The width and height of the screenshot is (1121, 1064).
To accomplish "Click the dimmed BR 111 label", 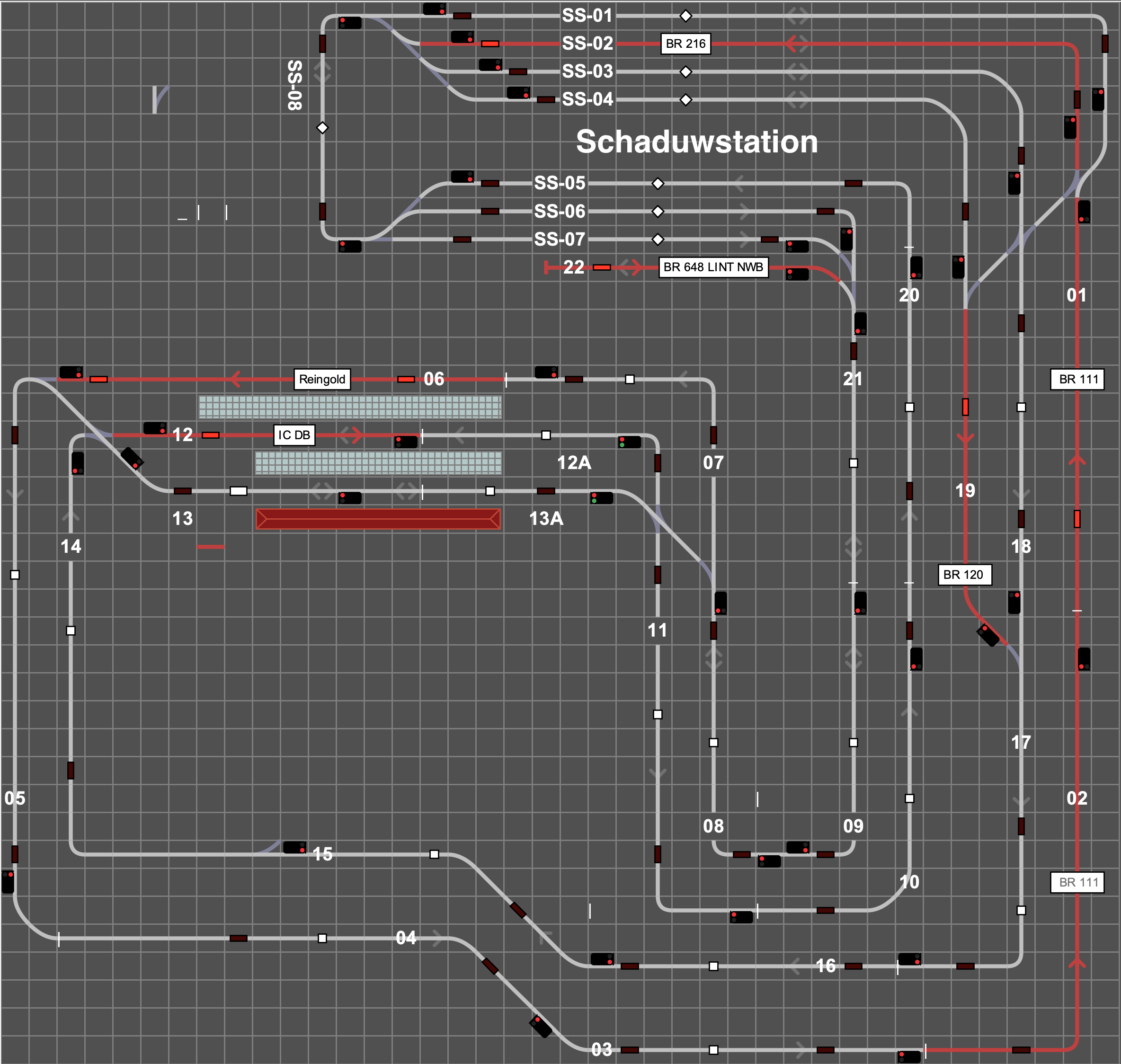I will (x=1077, y=883).
